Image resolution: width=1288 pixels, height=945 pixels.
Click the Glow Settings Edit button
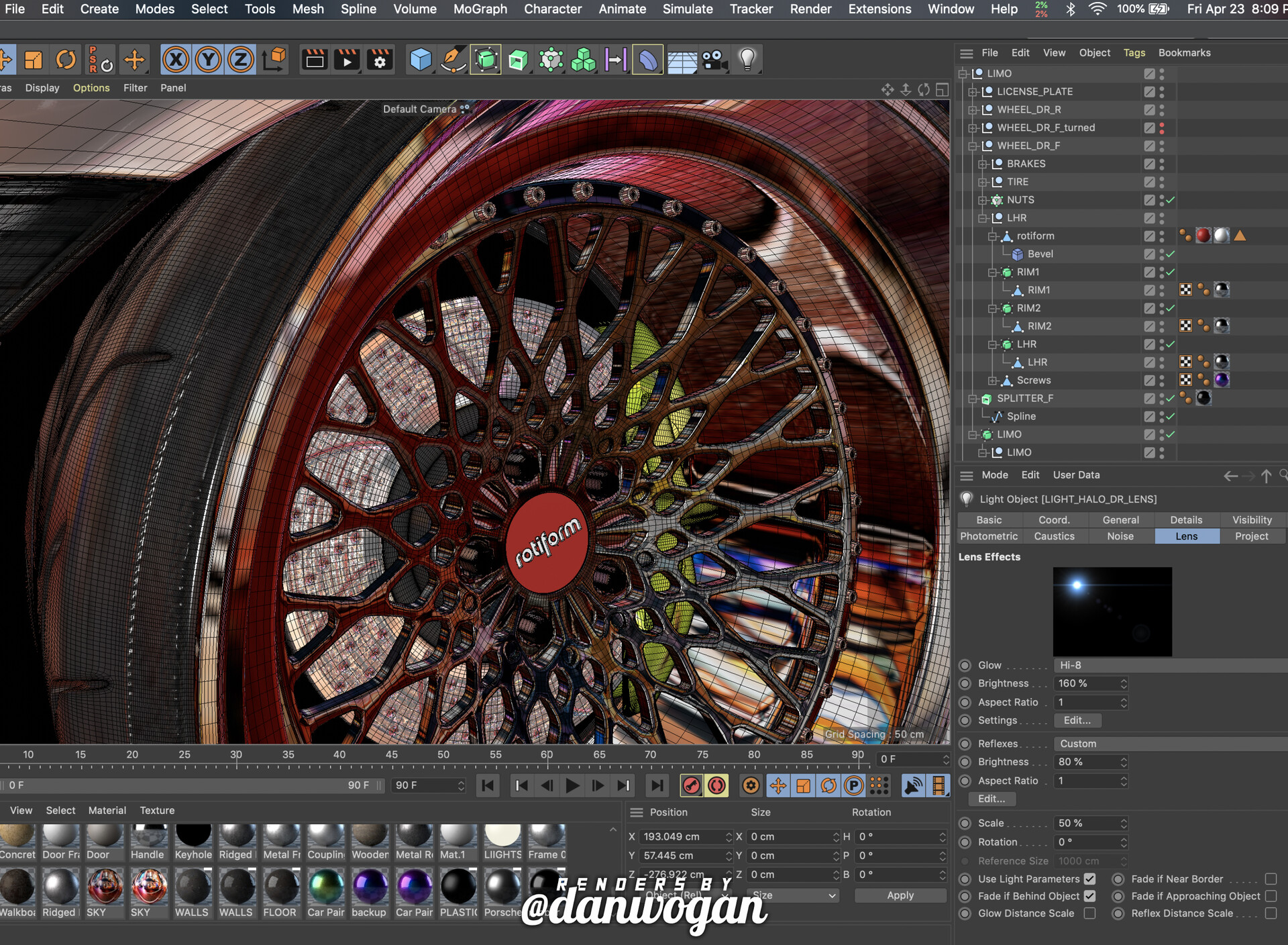[x=1077, y=720]
